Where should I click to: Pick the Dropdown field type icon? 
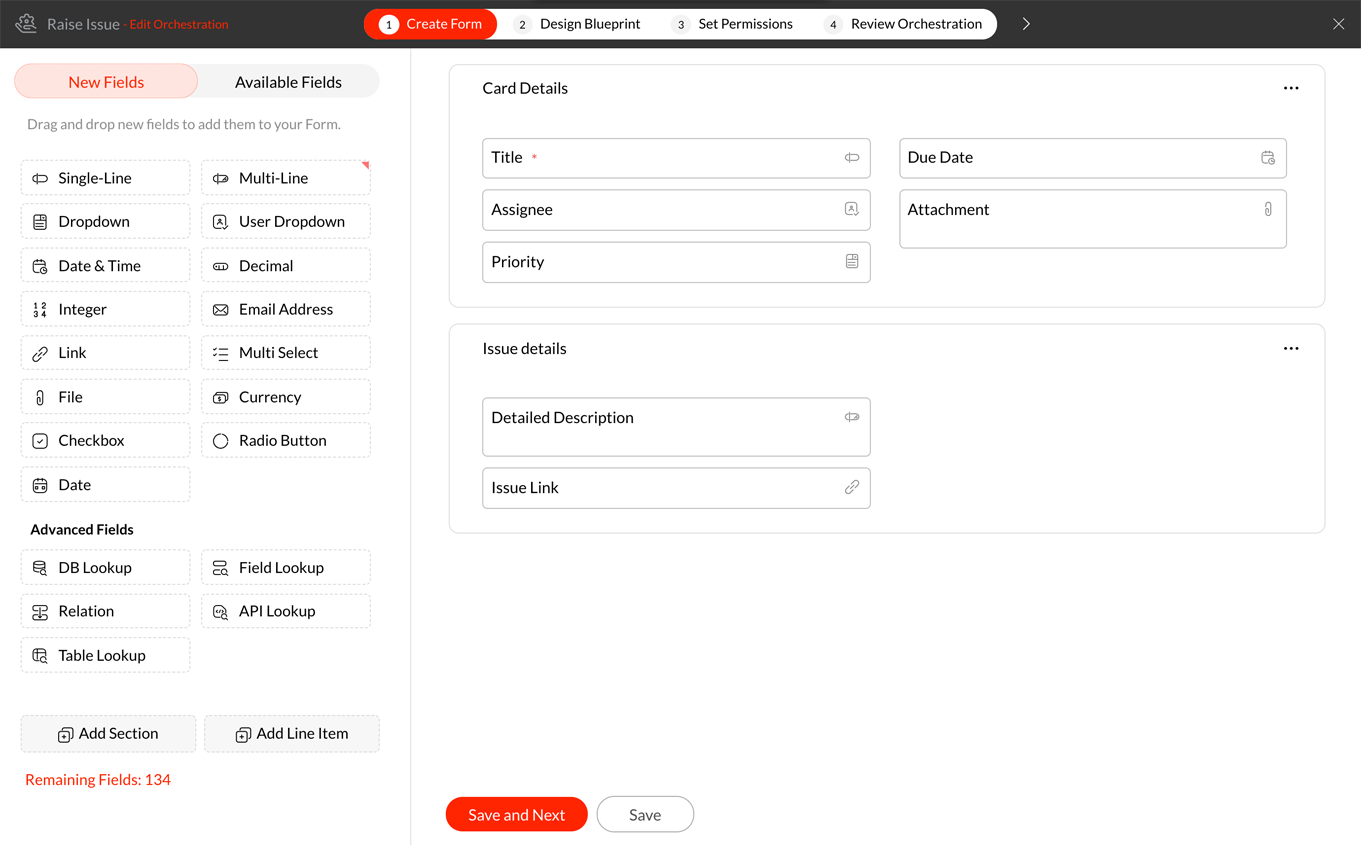pos(40,222)
